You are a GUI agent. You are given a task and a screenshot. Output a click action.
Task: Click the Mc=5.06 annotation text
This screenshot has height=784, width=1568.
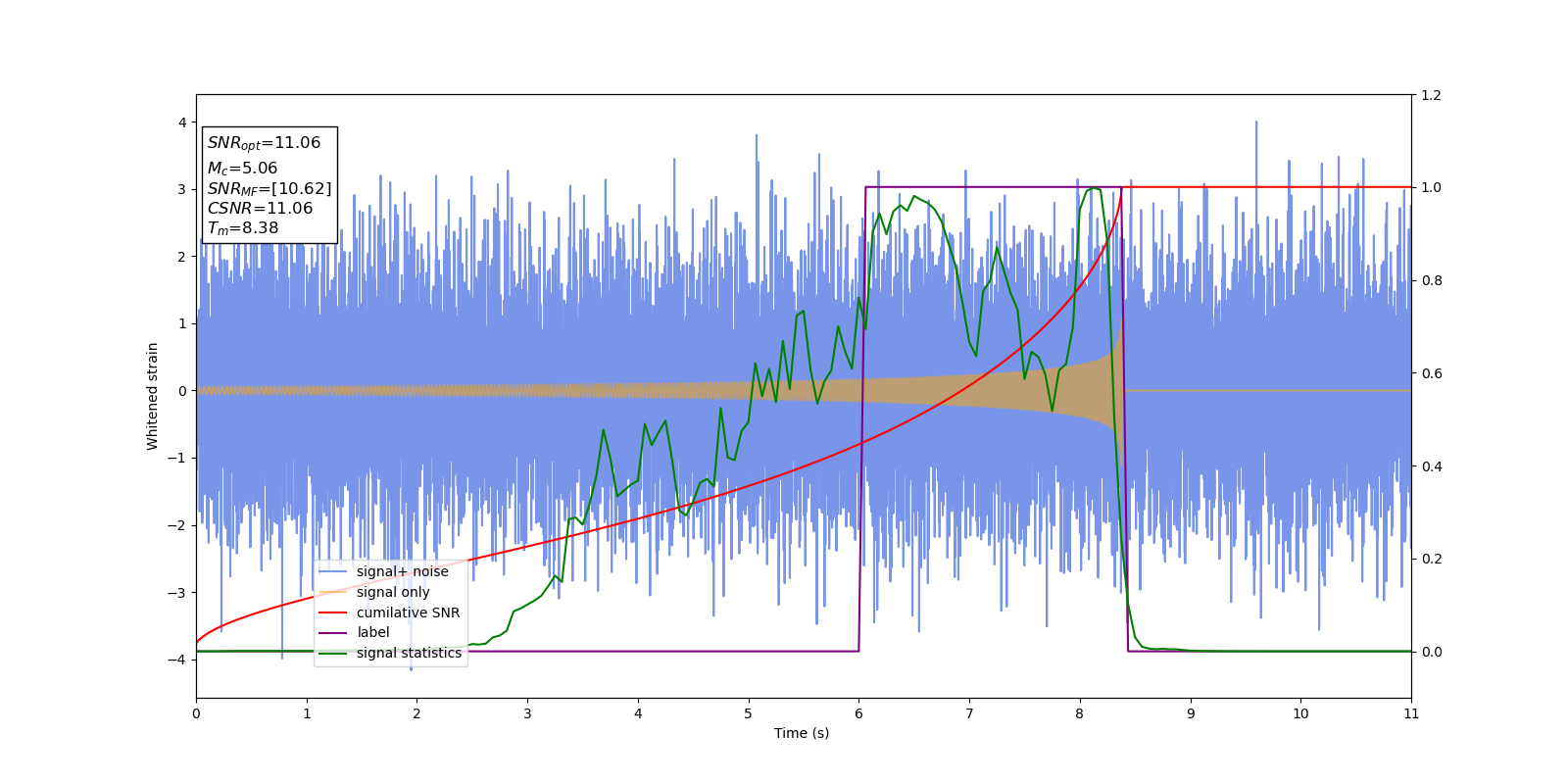click(242, 169)
